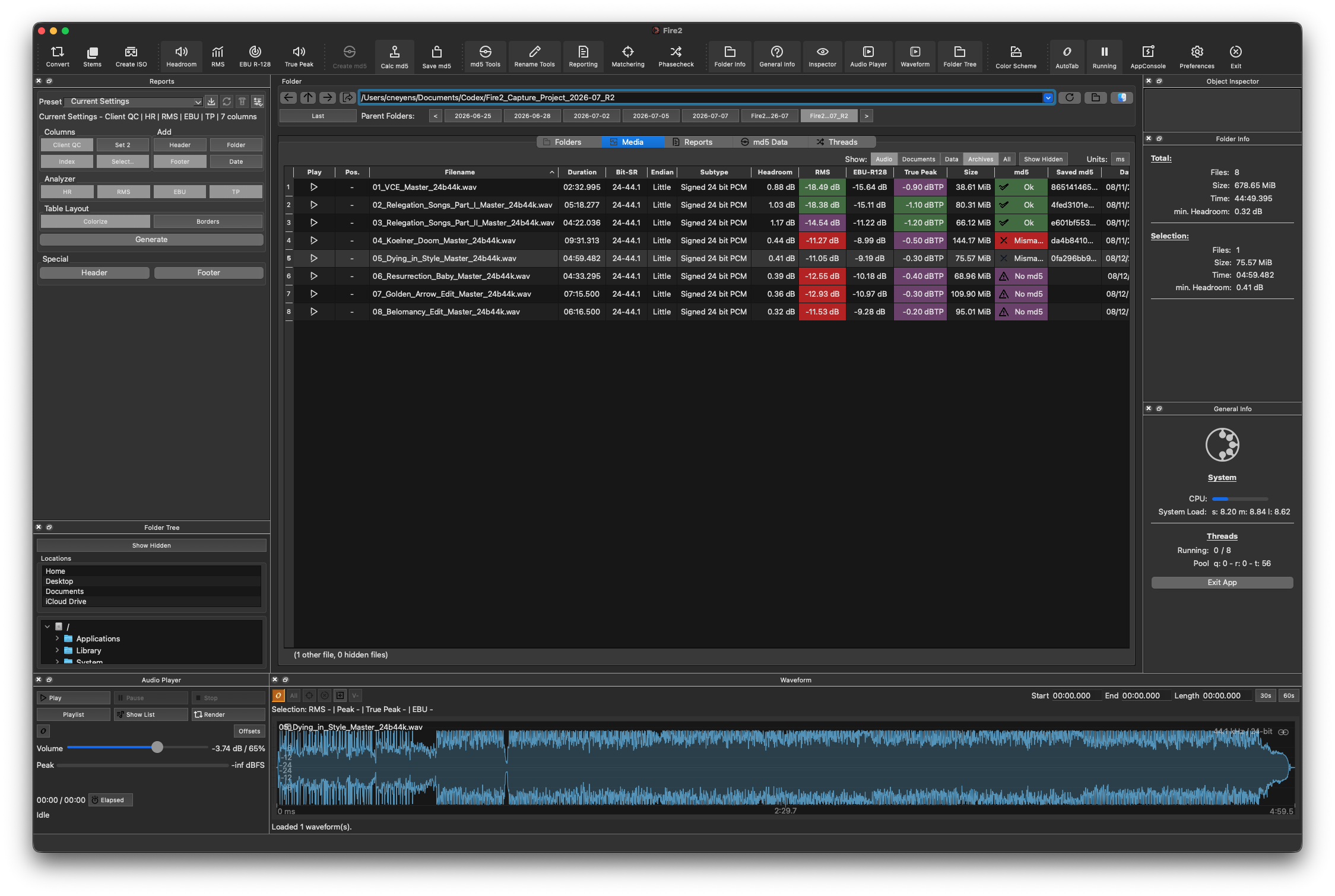Open the Convert tool in the toolbar
1335x896 pixels.
(x=58, y=56)
